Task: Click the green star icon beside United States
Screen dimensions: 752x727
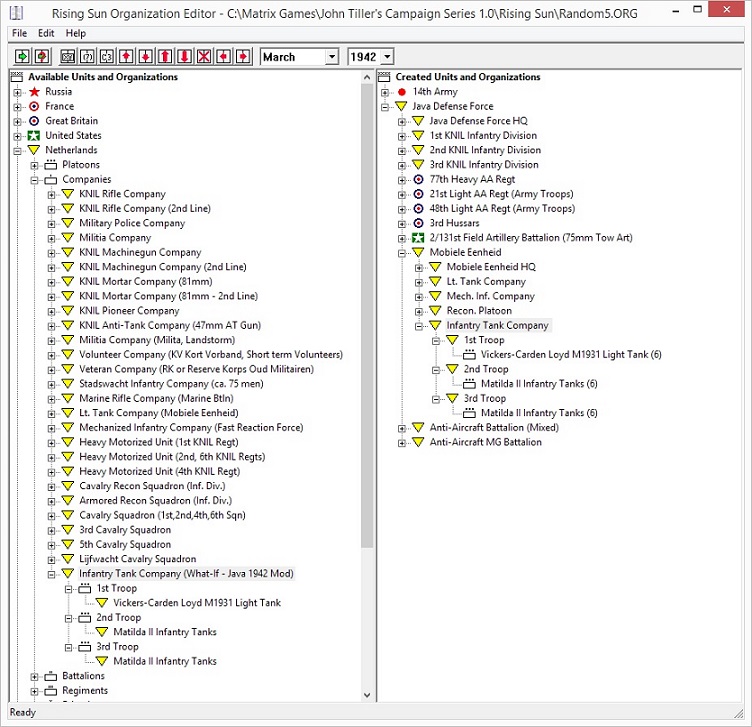Action: coord(34,135)
